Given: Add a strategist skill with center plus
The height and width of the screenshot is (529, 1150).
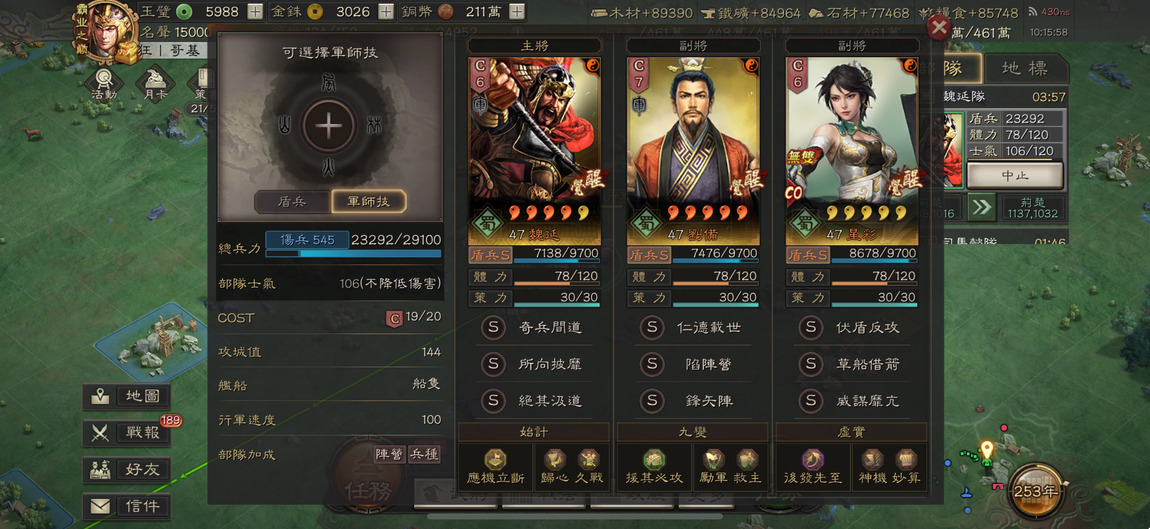Looking at the screenshot, I should (x=329, y=126).
